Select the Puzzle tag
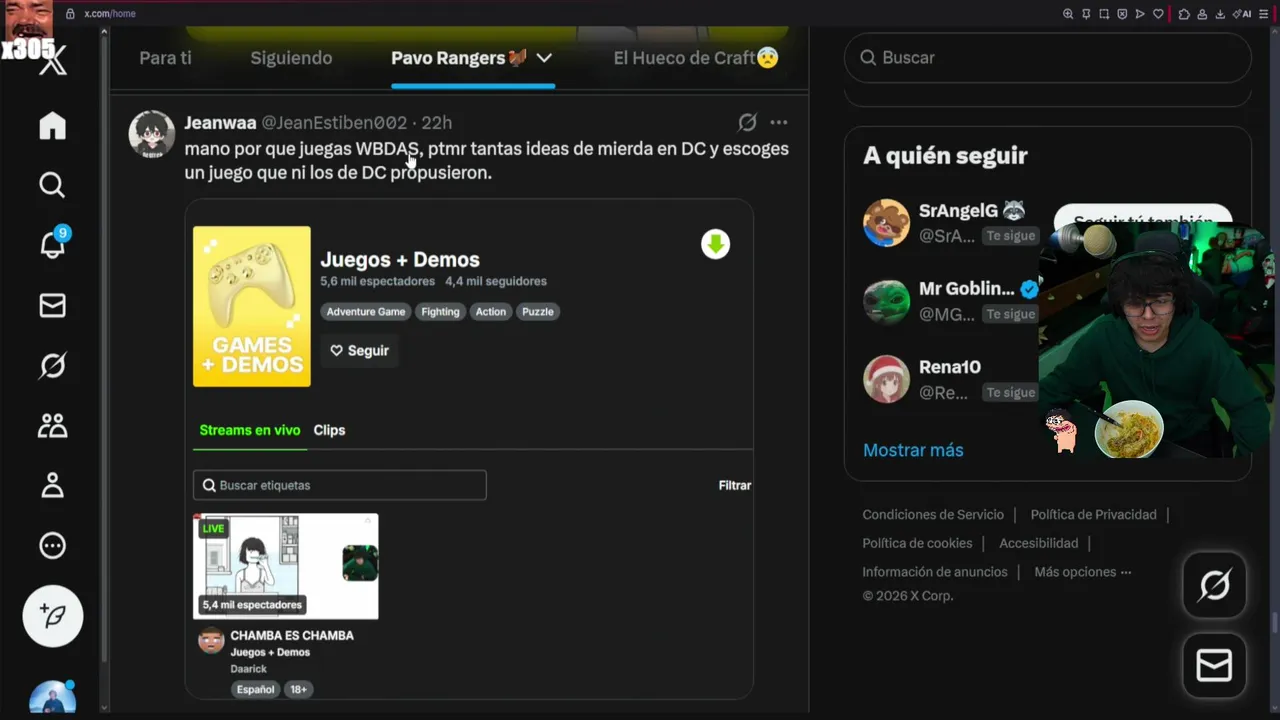Viewport: 1280px width, 720px height. 538,312
